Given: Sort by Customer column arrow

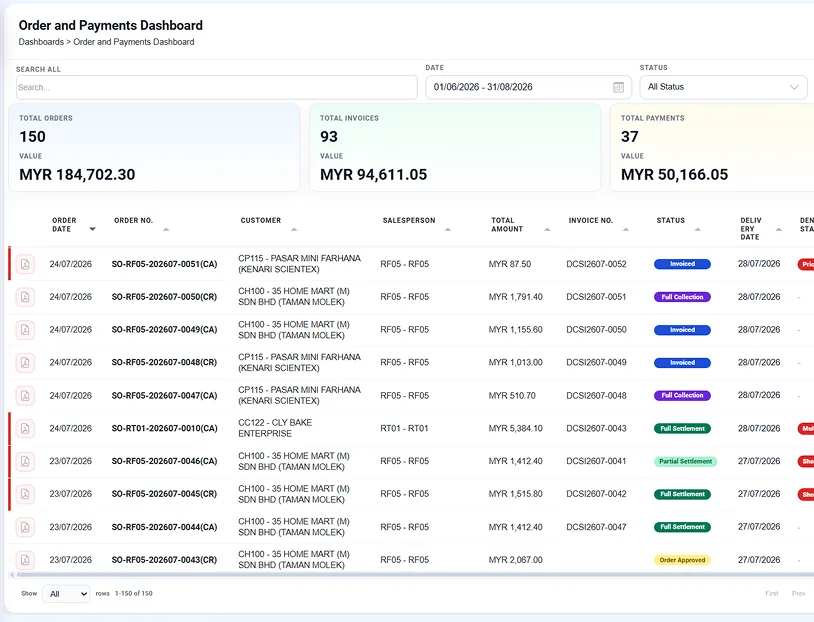Looking at the screenshot, I should [294, 229].
